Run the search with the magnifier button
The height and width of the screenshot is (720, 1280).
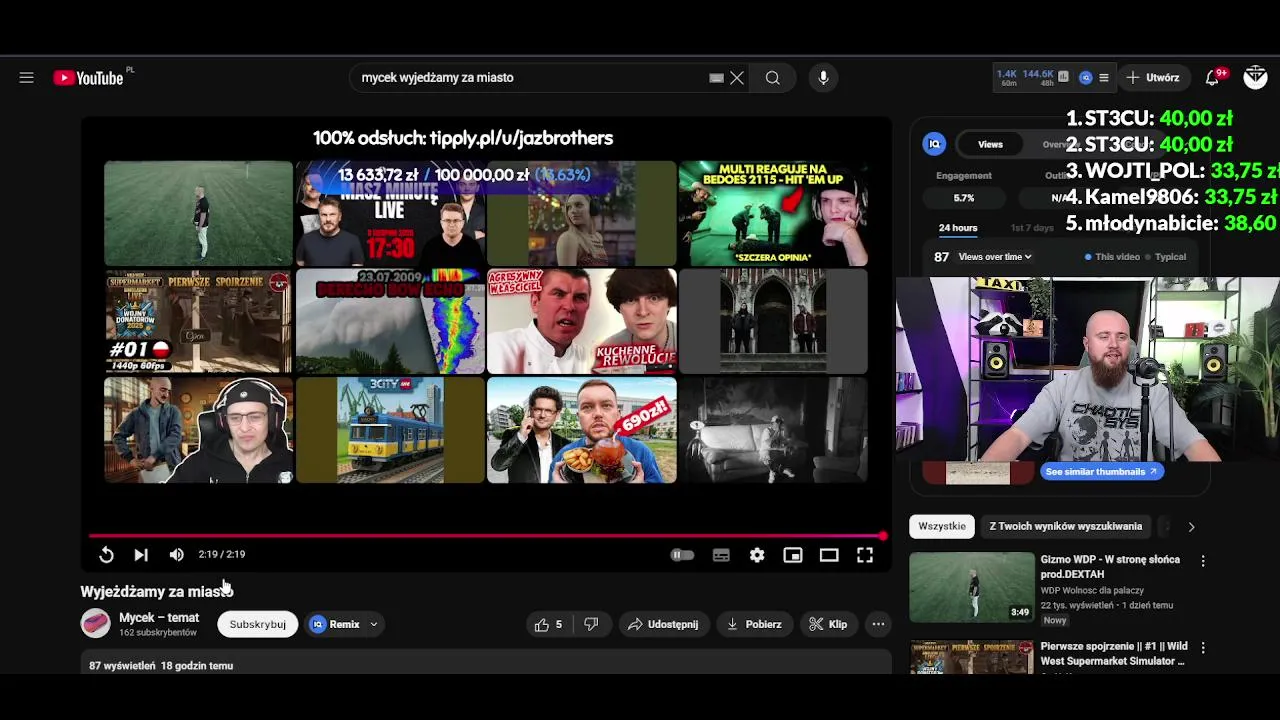773,77
